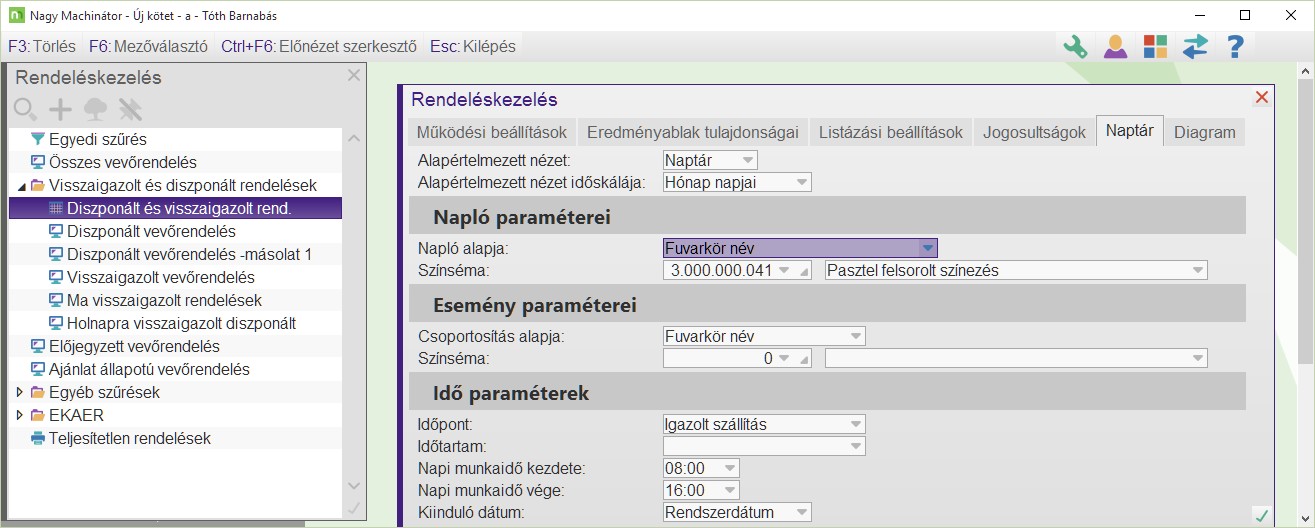Open the four-colored squares icon
The width and height of the screenshot is (1315, 528).
[x=1155, y=46]
